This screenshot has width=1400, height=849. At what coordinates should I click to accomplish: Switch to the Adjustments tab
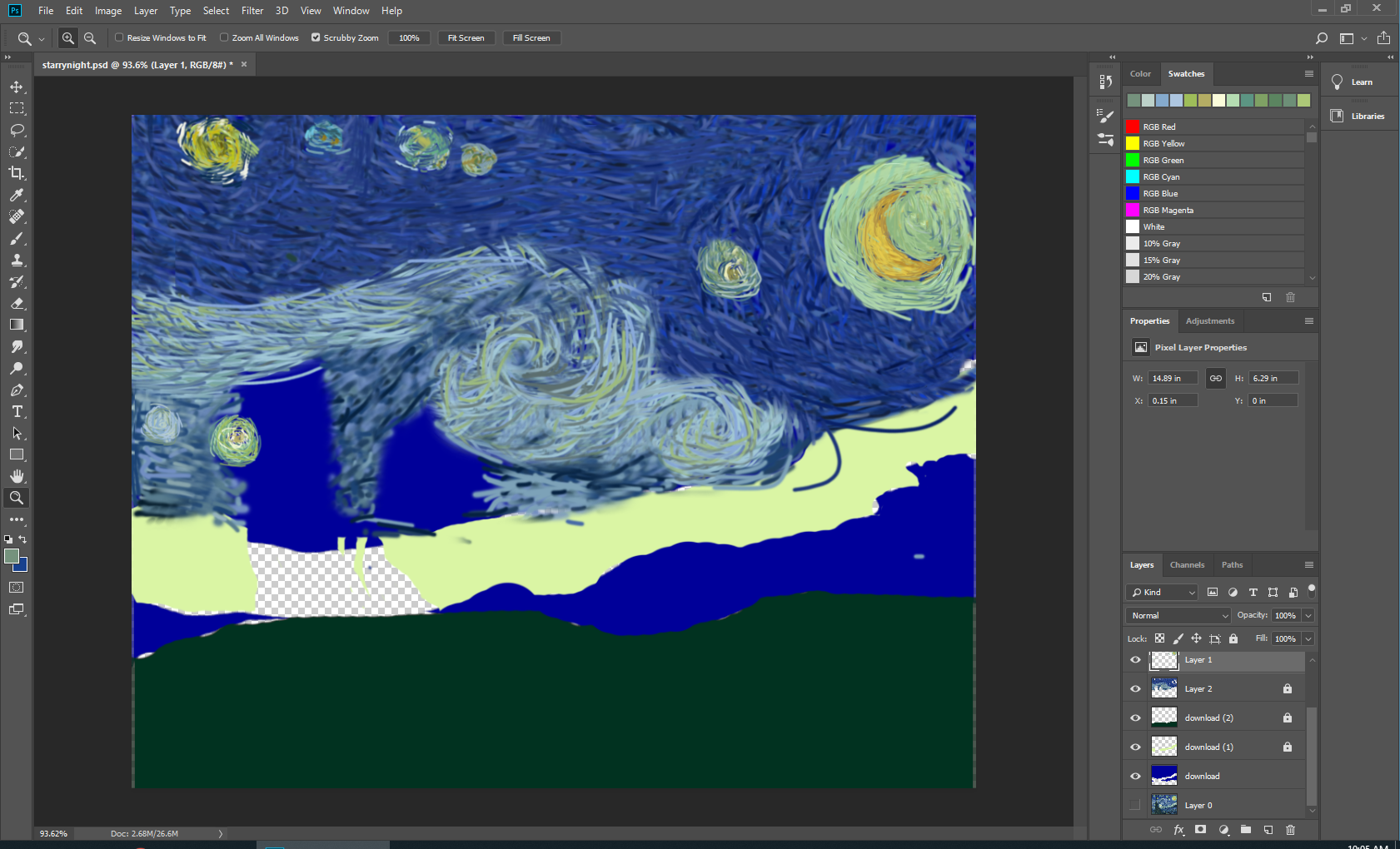(x=1210, y=321)
